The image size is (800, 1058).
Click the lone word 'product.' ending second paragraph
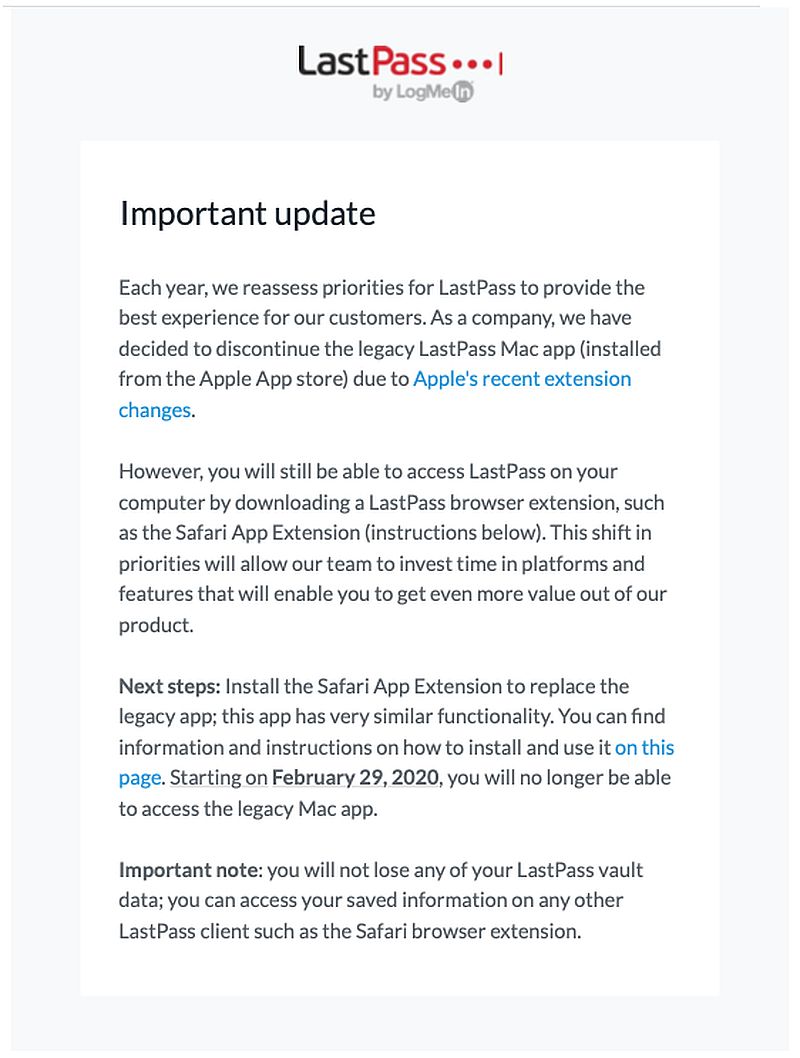(x=155, y=625)
